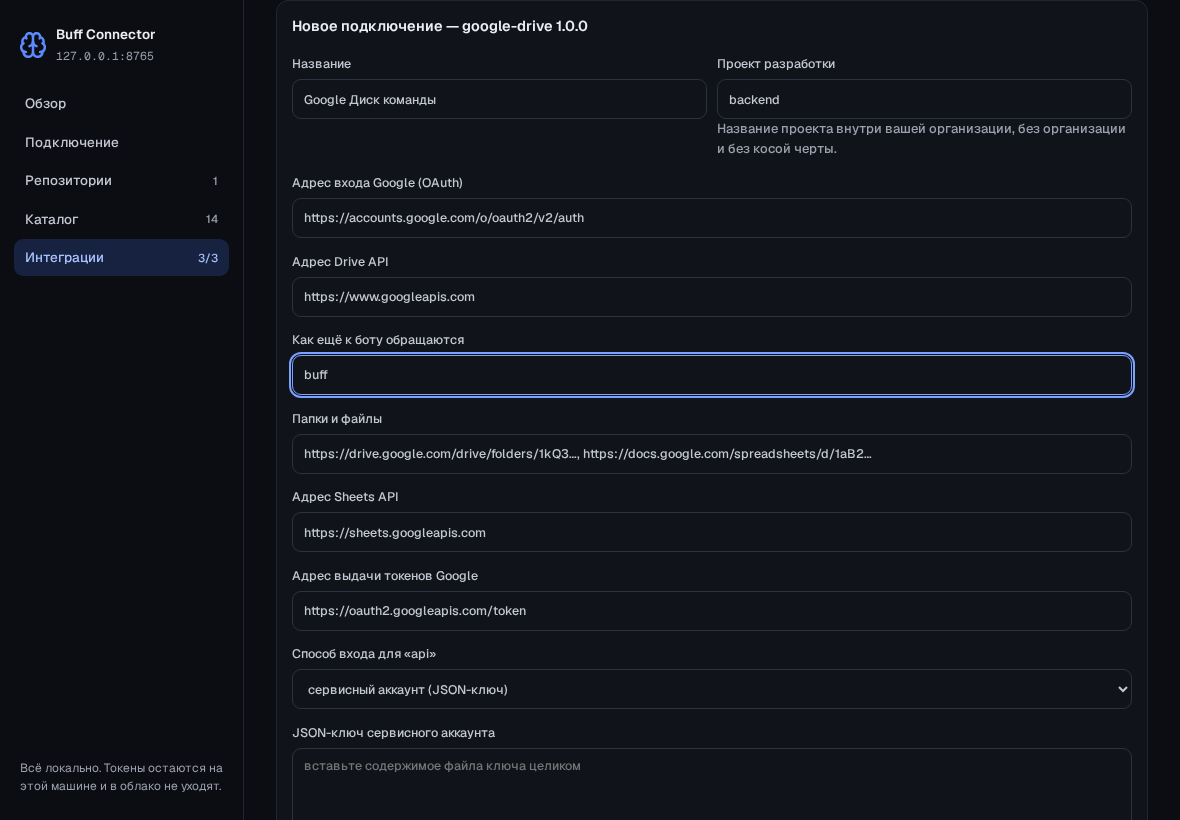Focus the Папки и файлы input
The height and width of the screenshot is (820, 1180).
(711, 454)
